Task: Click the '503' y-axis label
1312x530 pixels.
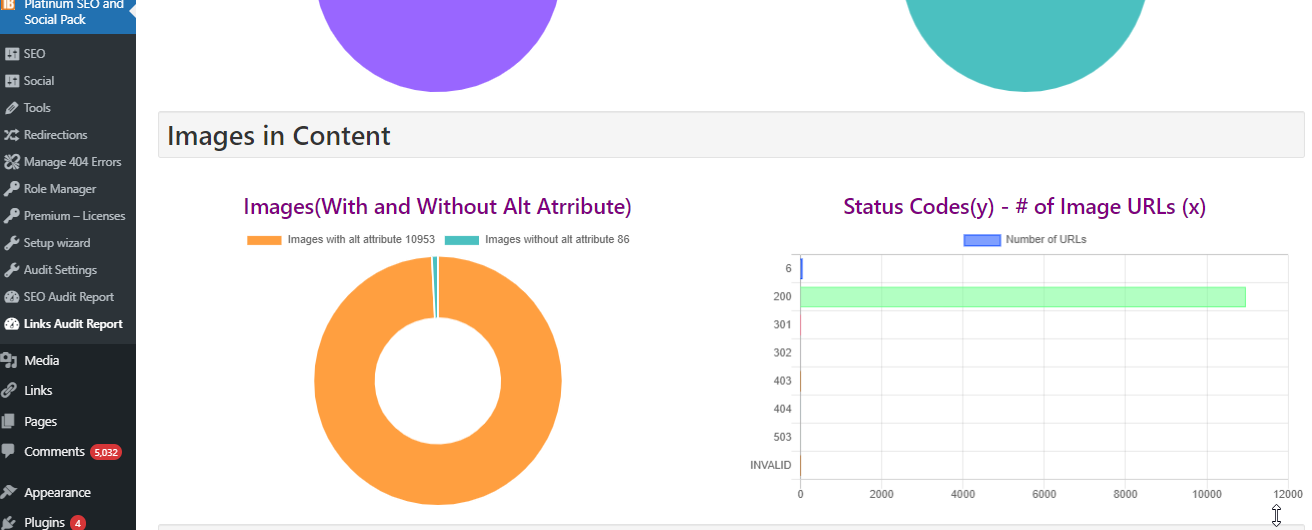Action: click(x=782, y=437)
